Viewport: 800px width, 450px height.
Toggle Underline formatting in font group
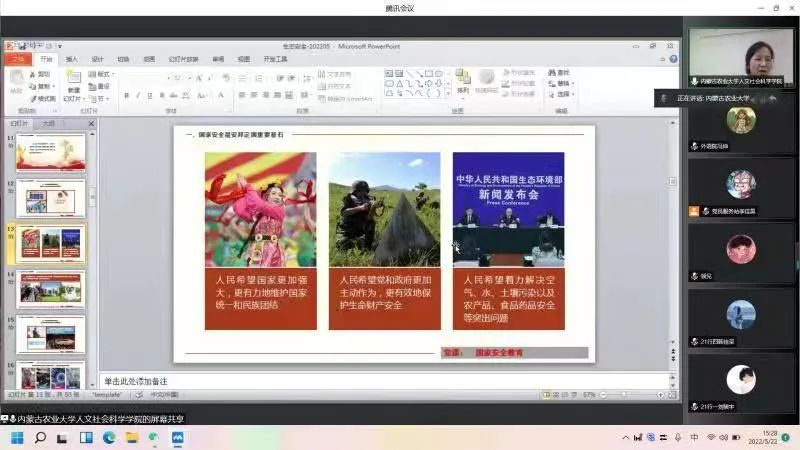coord(149,95)
